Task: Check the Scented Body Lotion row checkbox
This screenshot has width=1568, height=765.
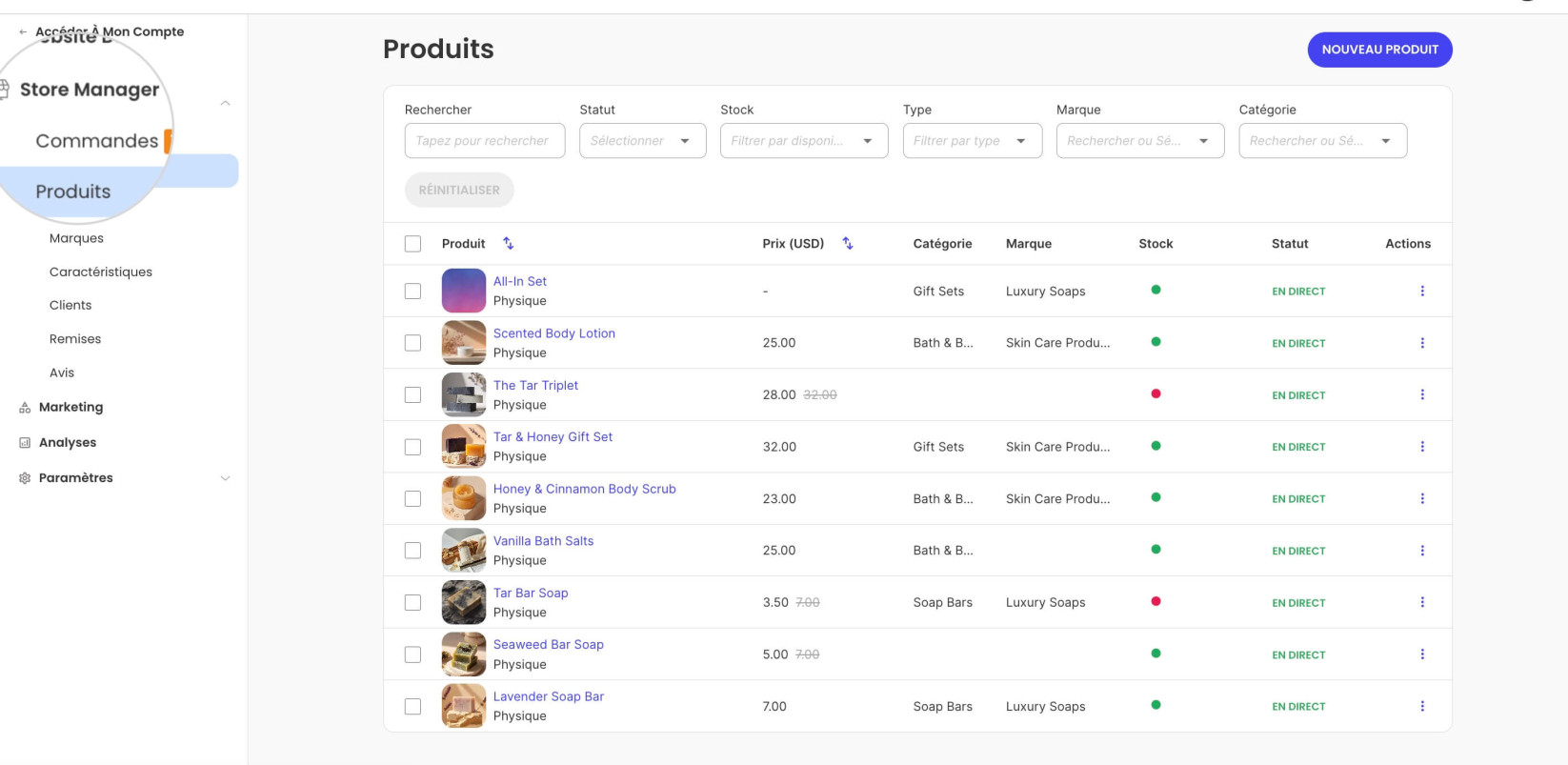Action: [412, 343]
